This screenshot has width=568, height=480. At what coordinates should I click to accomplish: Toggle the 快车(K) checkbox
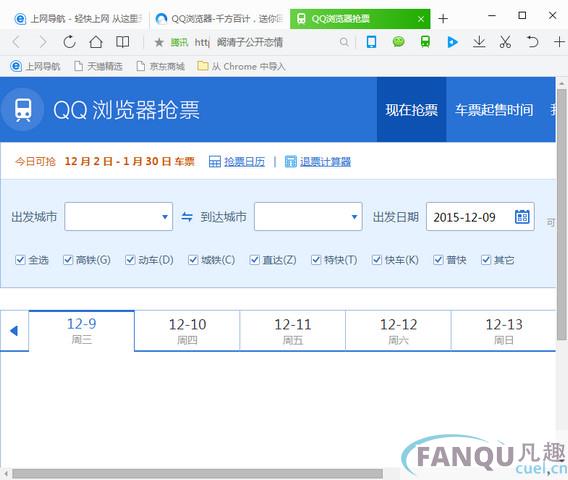[377, 260]
